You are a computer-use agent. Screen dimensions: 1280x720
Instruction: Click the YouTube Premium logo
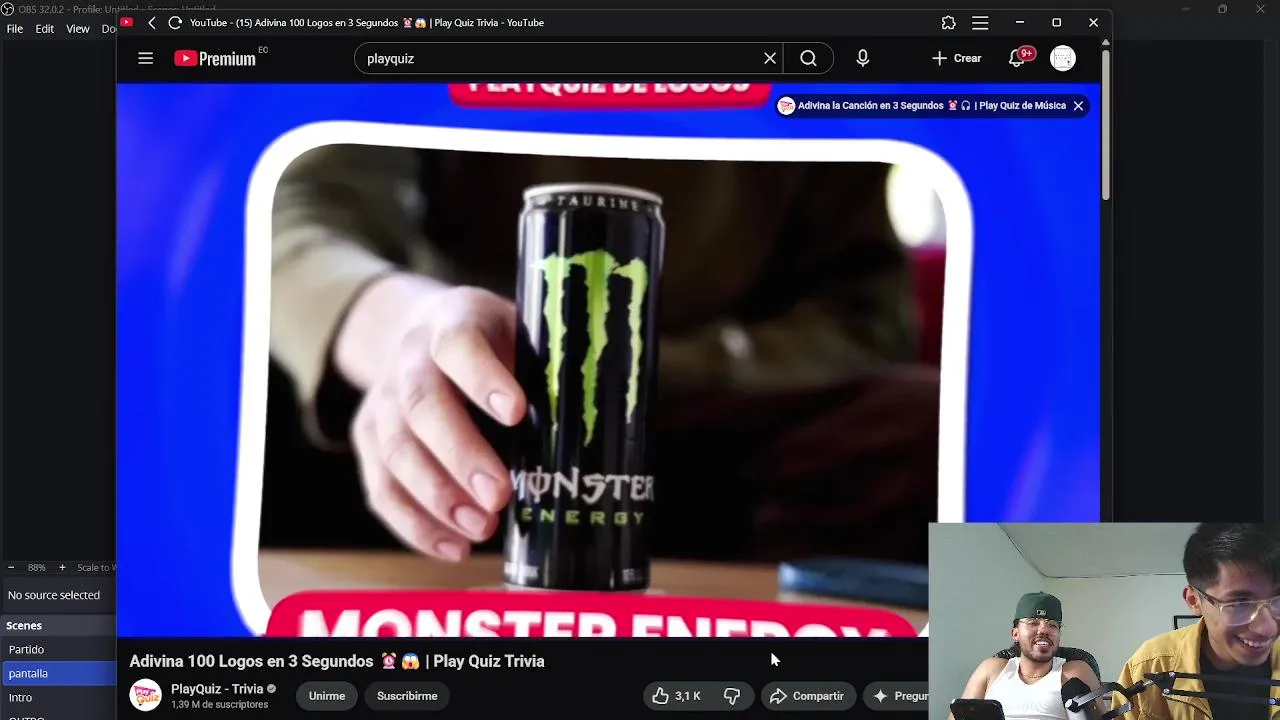(x=215, y=58)
